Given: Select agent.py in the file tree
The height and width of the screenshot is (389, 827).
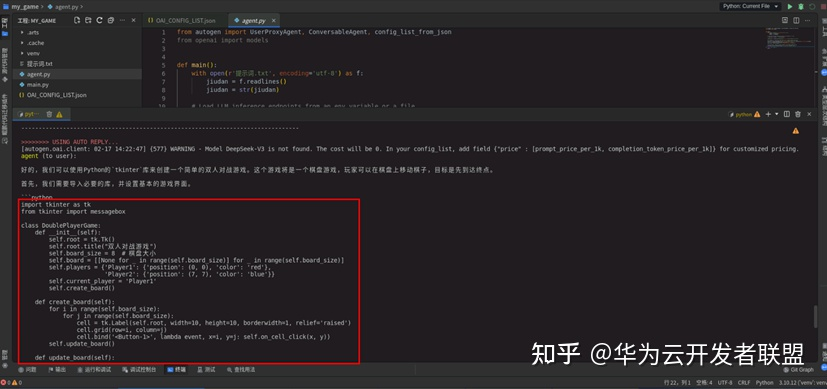Looking at the screenshot, I should click(76, 74).
